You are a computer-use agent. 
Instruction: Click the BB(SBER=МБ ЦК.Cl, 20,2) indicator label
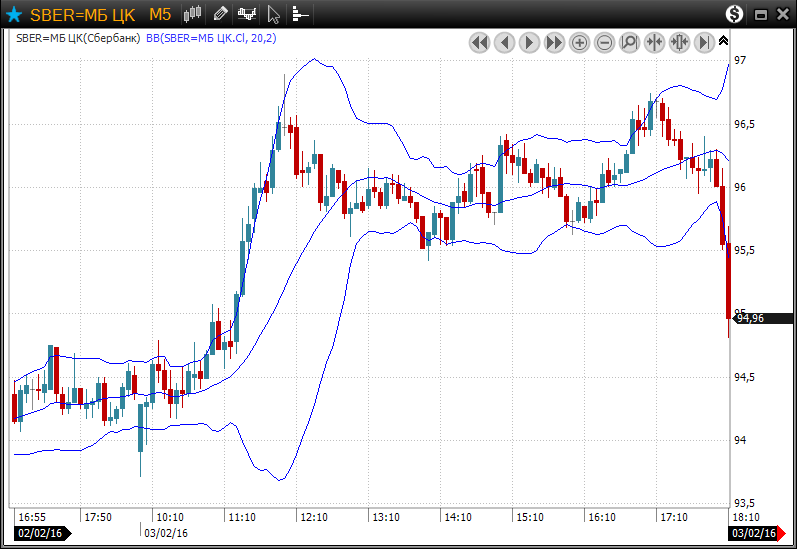pyautogui.click(x=212, y=38)
